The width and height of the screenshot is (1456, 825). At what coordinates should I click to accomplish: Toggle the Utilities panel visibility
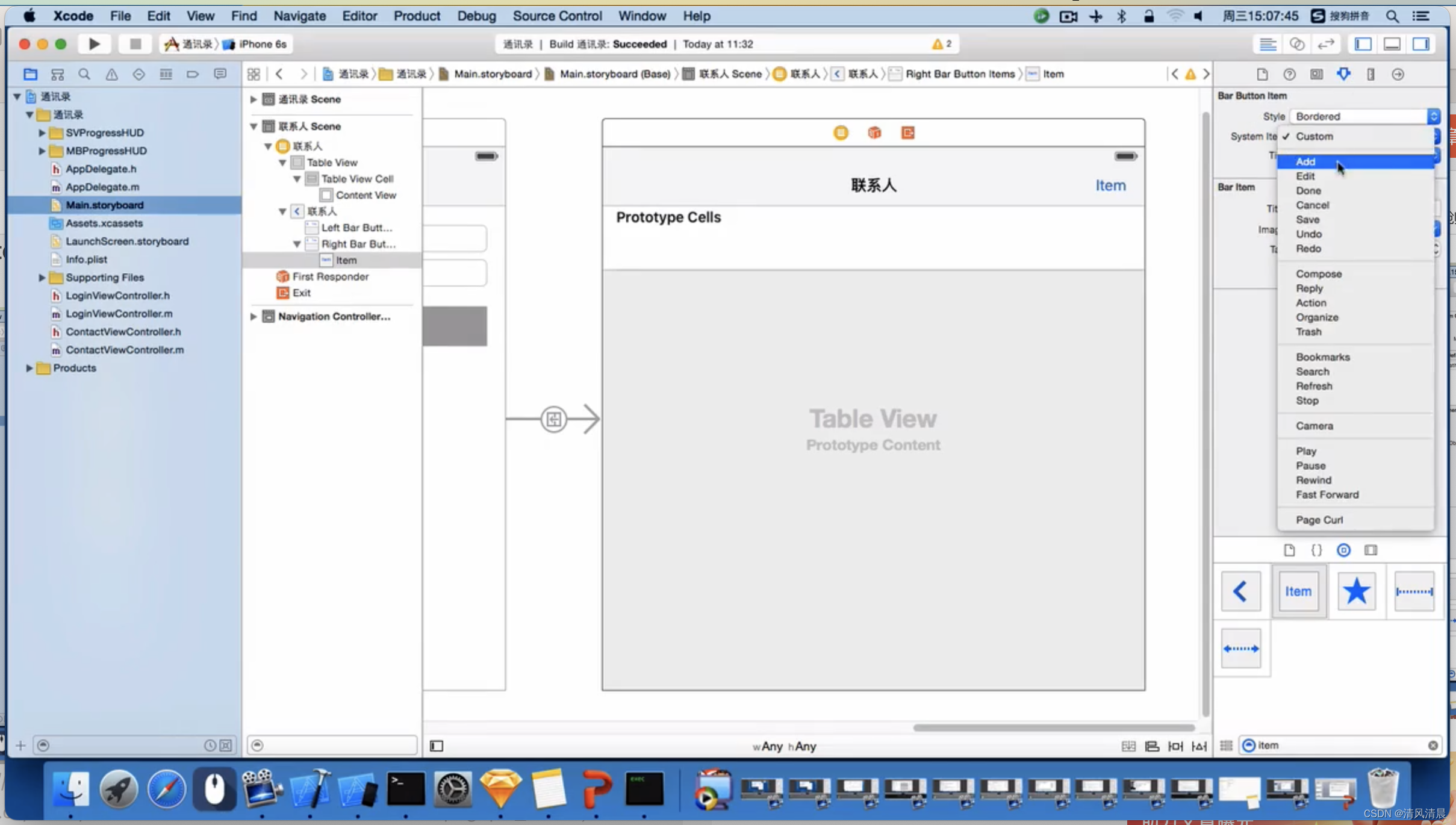pos(1420,44)
